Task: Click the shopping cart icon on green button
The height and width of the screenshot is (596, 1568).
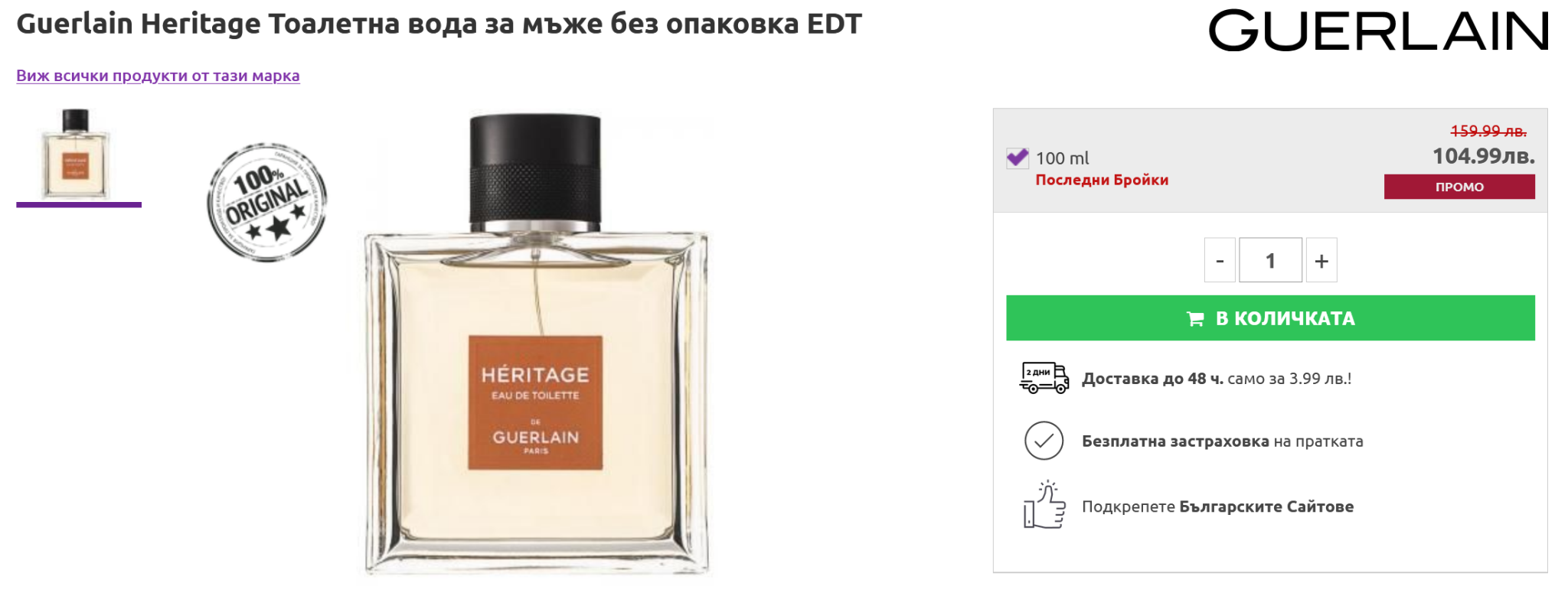Action: click(x=1195, y=319)
